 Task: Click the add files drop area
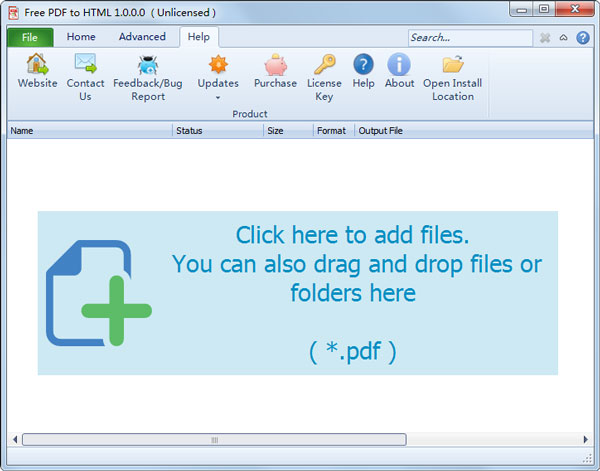point(298,293)
